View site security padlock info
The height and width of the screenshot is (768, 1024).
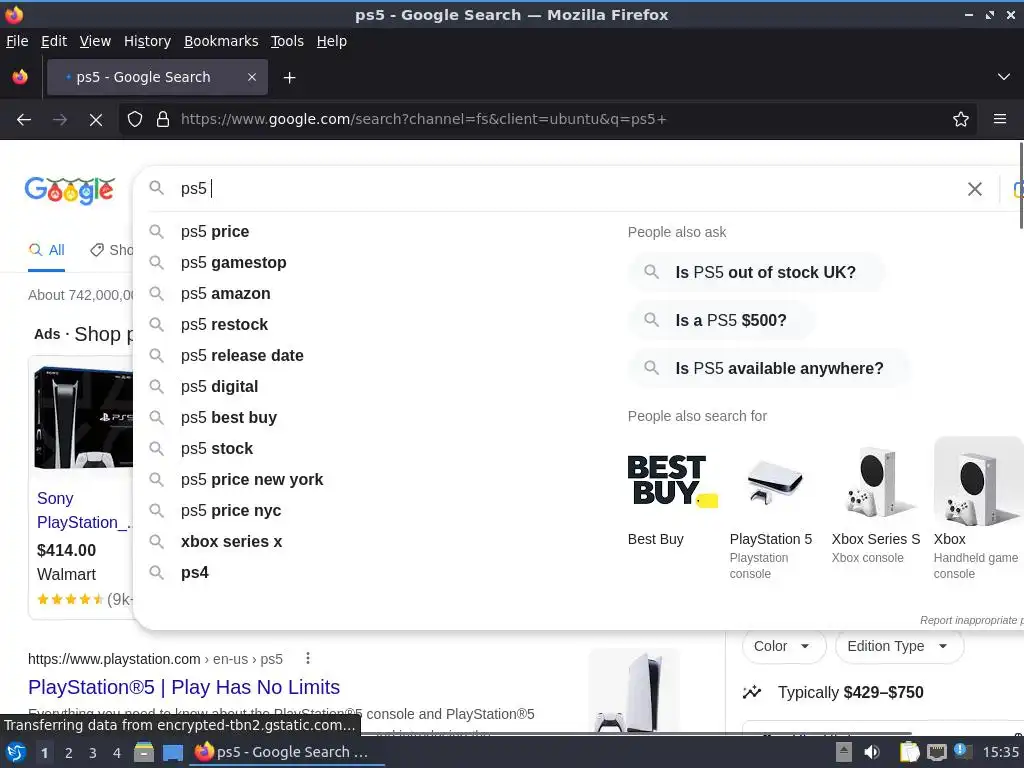pos(163,120)
